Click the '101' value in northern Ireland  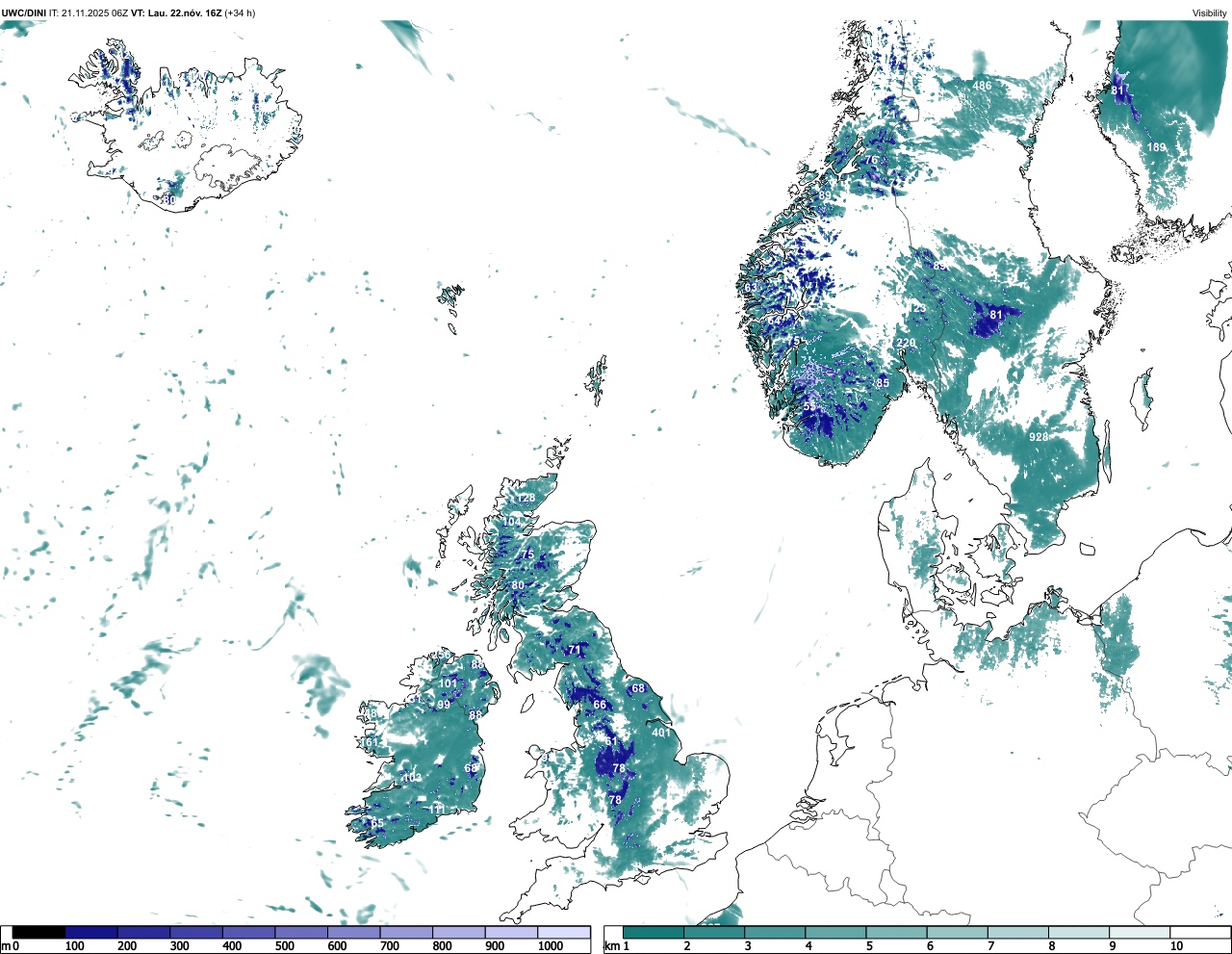click(449, 683)
